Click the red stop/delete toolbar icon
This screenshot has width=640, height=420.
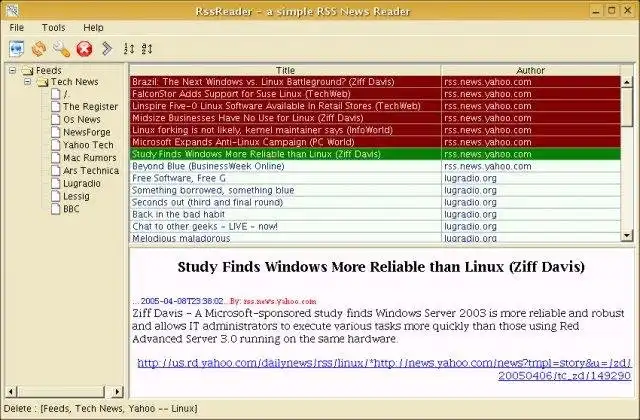click(x=84, y=49)
